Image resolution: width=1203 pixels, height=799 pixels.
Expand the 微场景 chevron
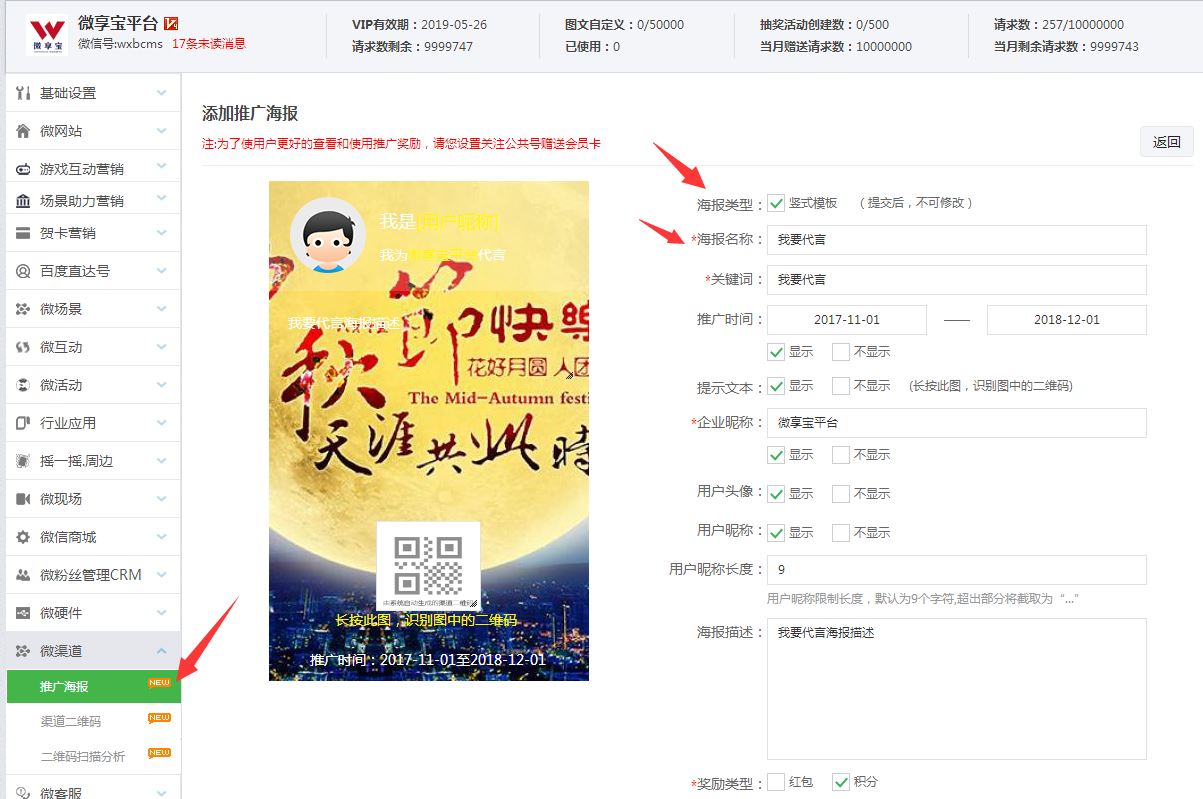[x=162, y=309]
